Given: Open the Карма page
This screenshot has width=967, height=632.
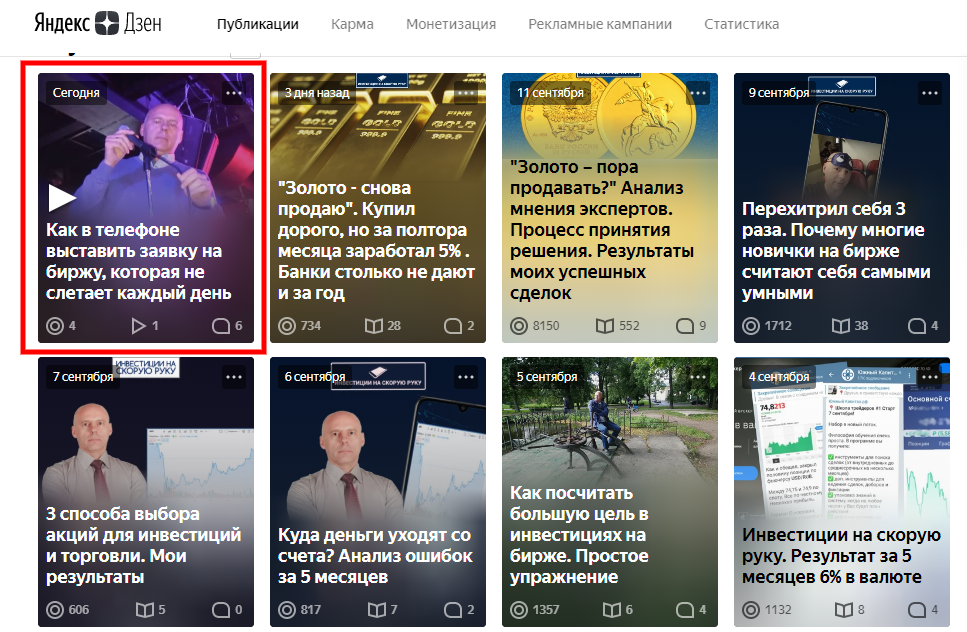Looking at the screenshot, I should point(351,24).
